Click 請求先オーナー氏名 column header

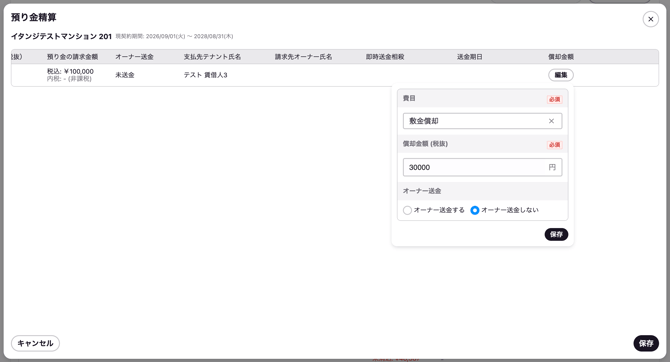coord(303,57)
